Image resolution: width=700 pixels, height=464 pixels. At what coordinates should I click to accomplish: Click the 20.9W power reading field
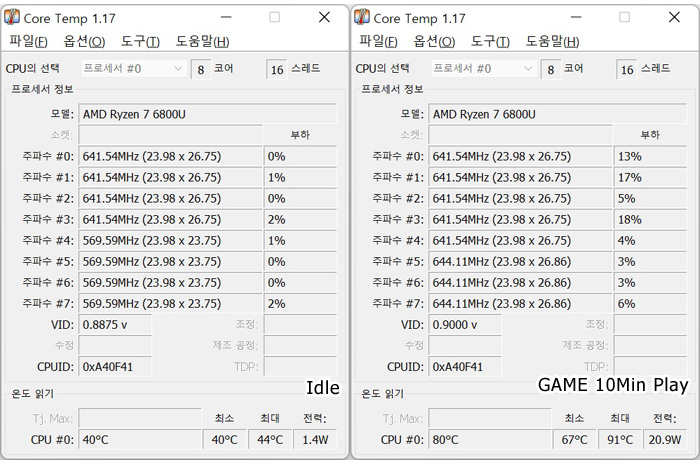[665, 439]
